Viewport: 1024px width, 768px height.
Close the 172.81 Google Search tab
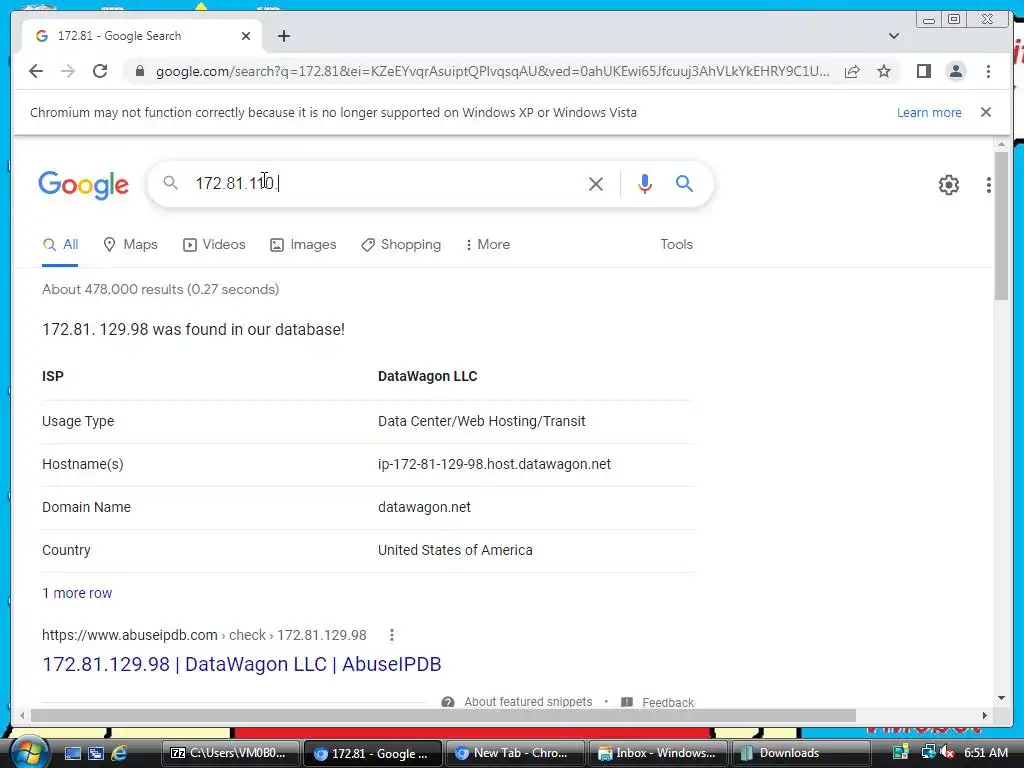tap(246, 36)
